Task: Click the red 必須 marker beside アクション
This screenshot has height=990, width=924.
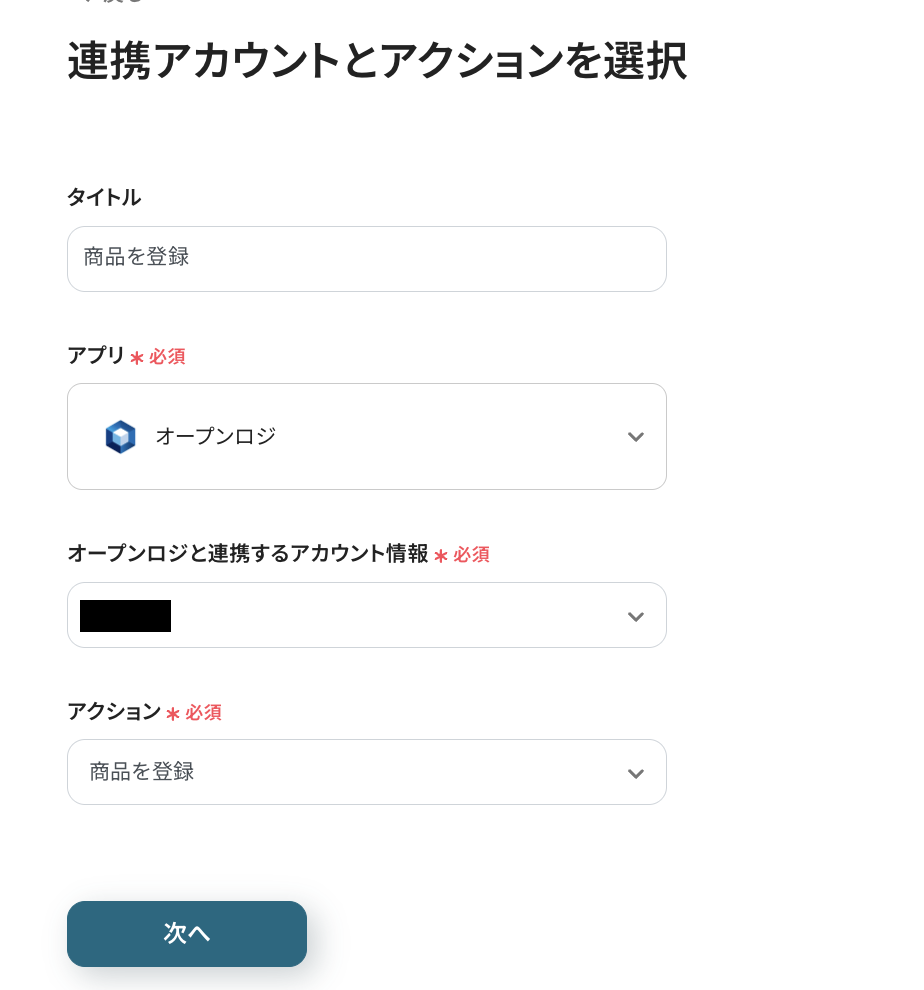Action: click(202, 713)
